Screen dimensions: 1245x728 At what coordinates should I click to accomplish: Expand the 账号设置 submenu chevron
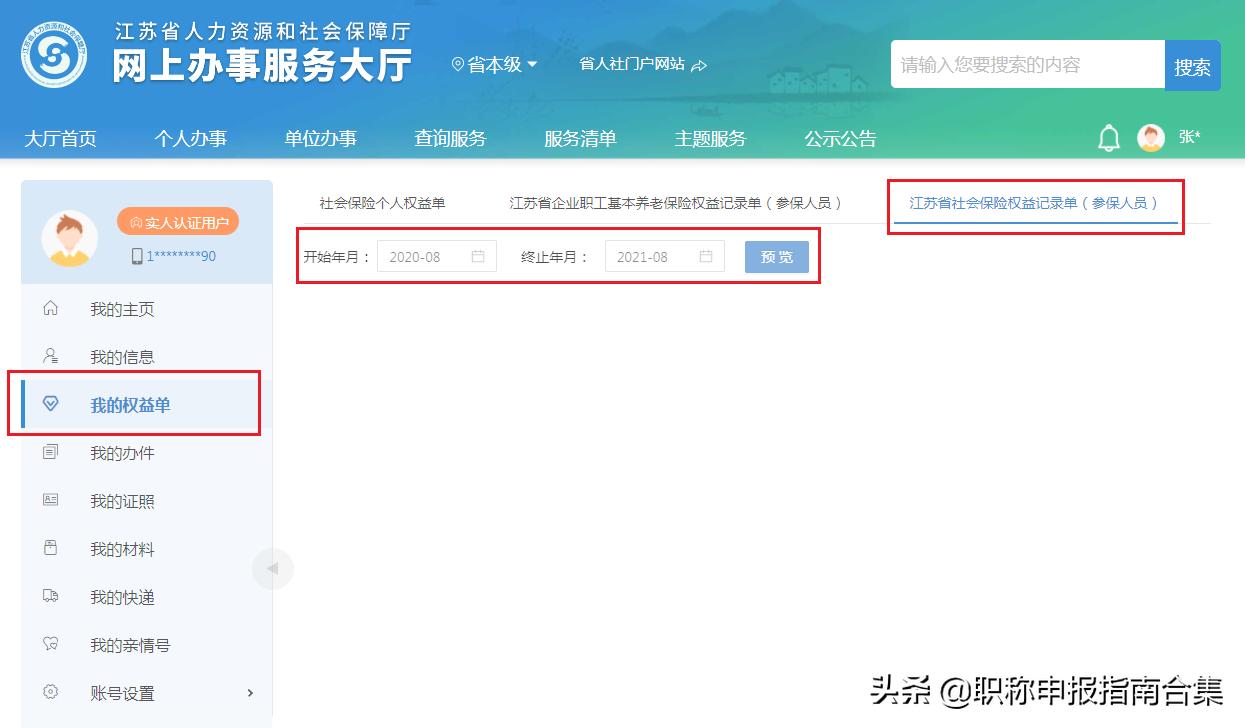coord(250,693)
